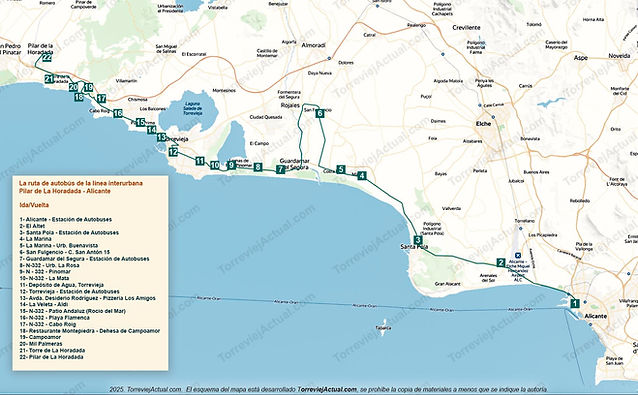Select legend entry '1- Alicante - Estación de Autobuses'
The image size is (638, 395).
(66, 219)
